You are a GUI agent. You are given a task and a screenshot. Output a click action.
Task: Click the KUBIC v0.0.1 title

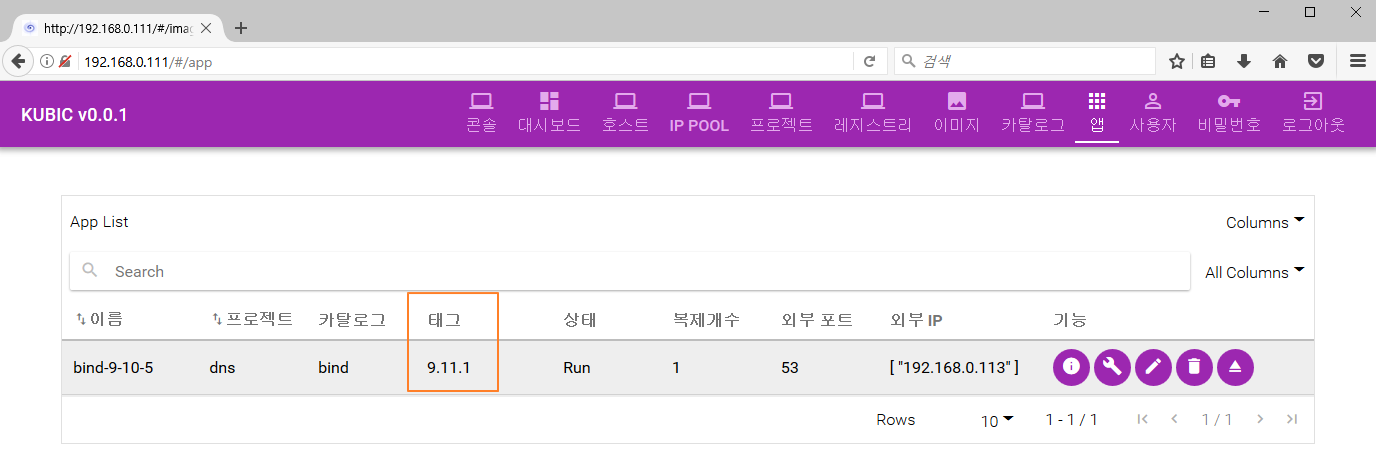point(74,115)
